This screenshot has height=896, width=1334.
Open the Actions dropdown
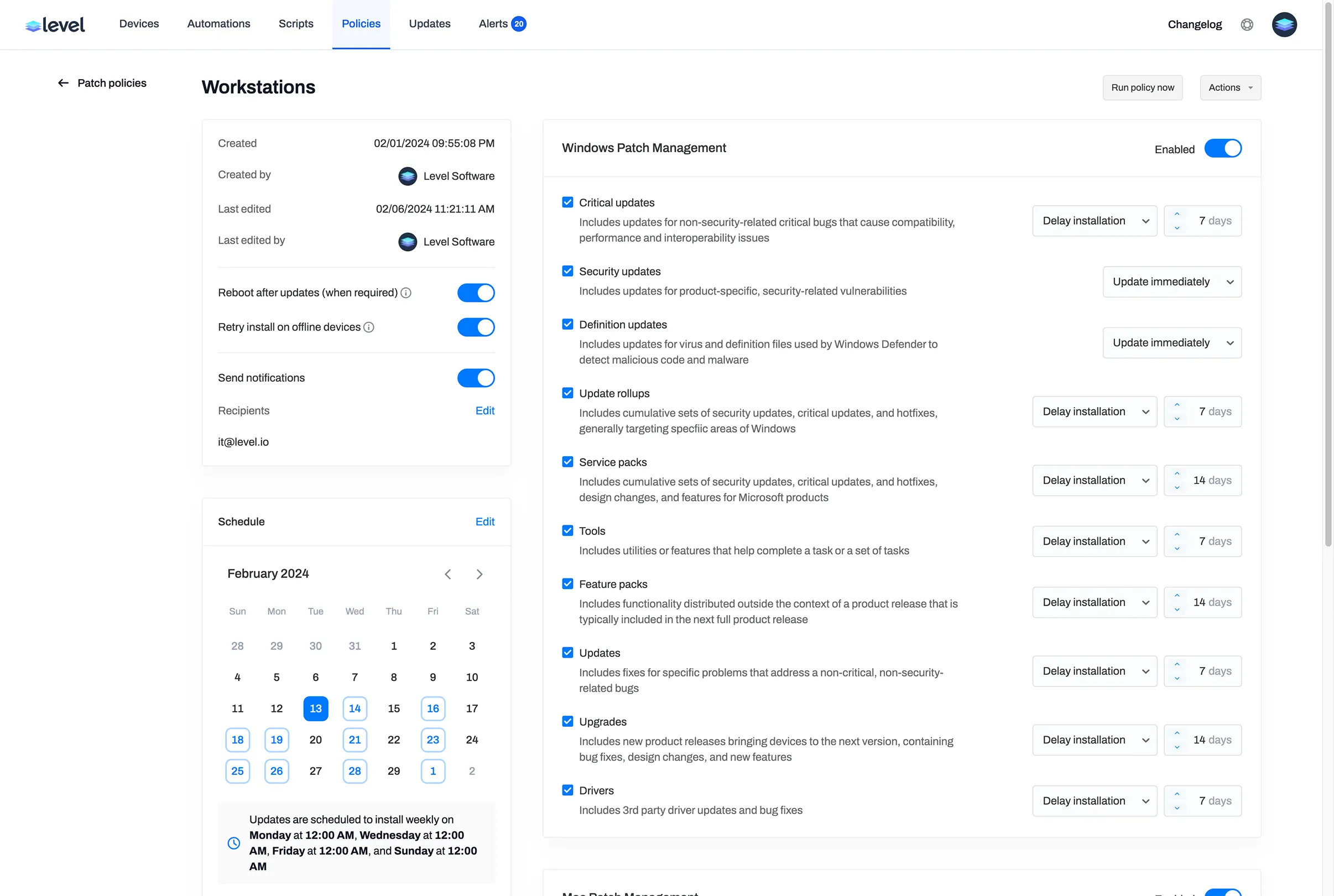[1230, 88]
